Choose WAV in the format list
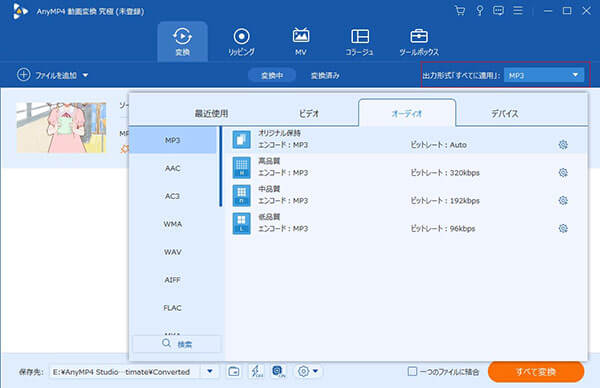This screenshot has width=600, height=388. click(173, 252)
